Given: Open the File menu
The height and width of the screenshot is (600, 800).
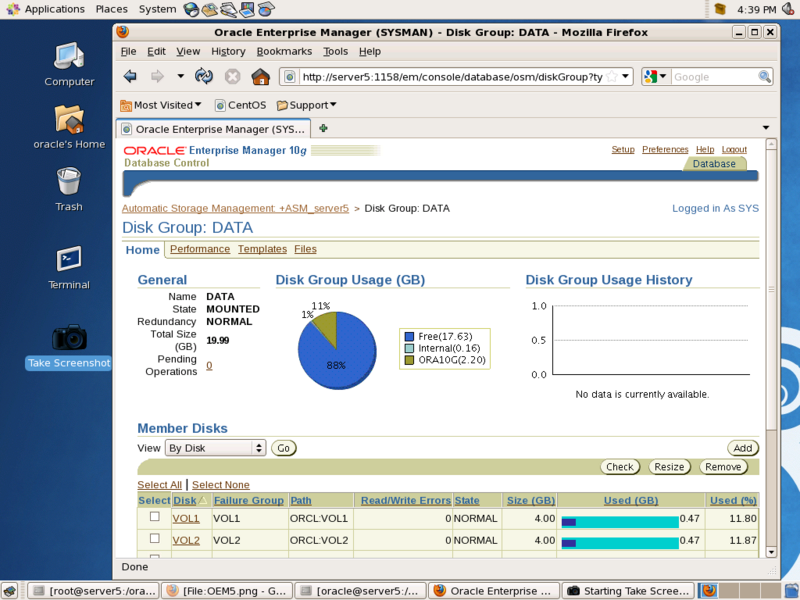Looking at the screenshot, I should (128, 52).
